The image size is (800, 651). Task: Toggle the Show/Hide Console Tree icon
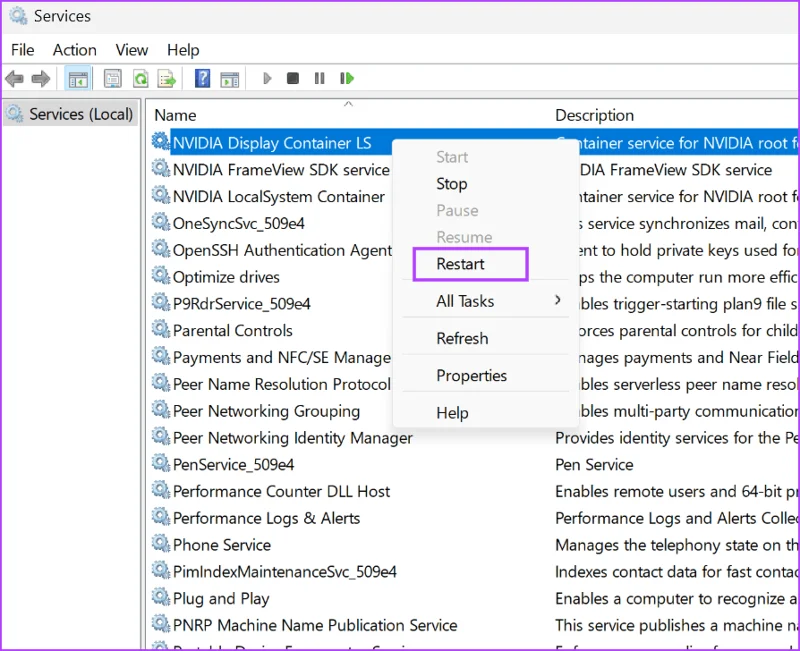tap(78, 79)
